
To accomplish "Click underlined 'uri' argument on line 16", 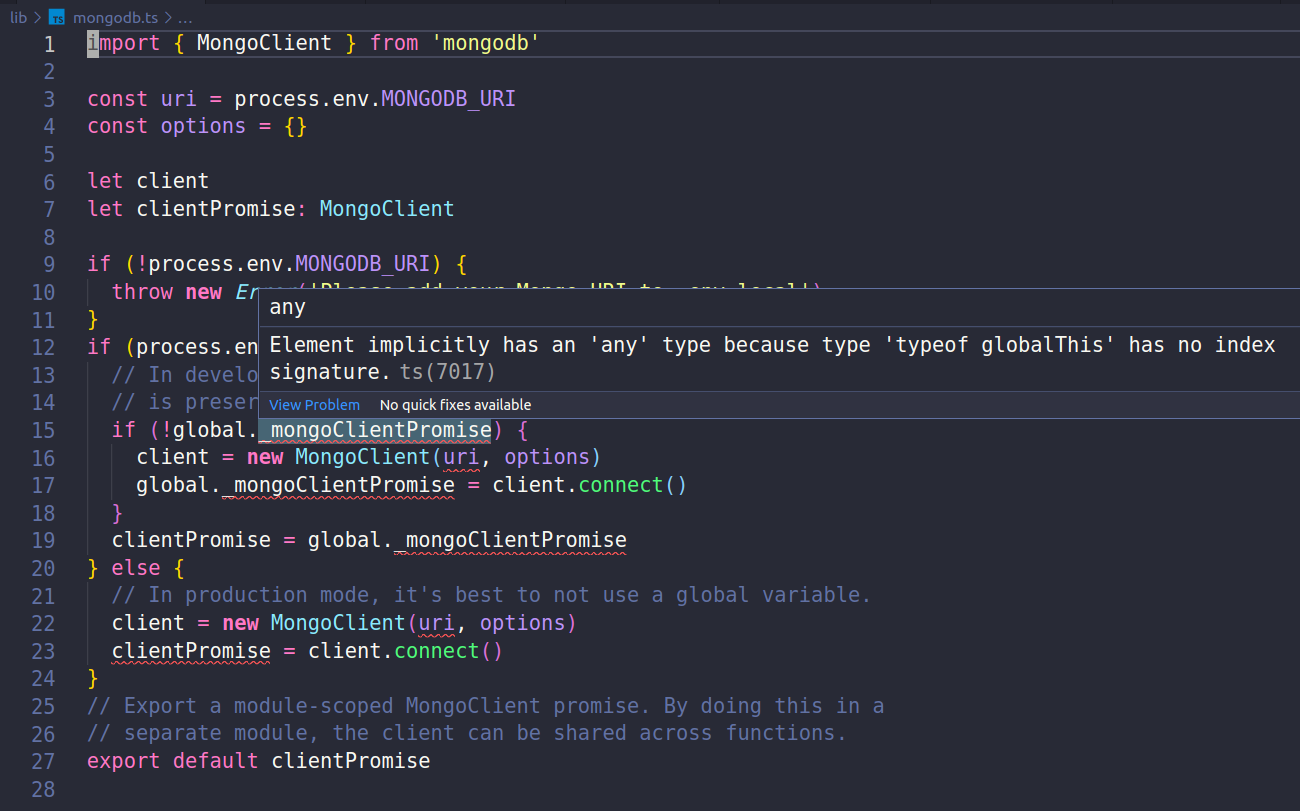I will pyautogui.click(x=461, y=457).
